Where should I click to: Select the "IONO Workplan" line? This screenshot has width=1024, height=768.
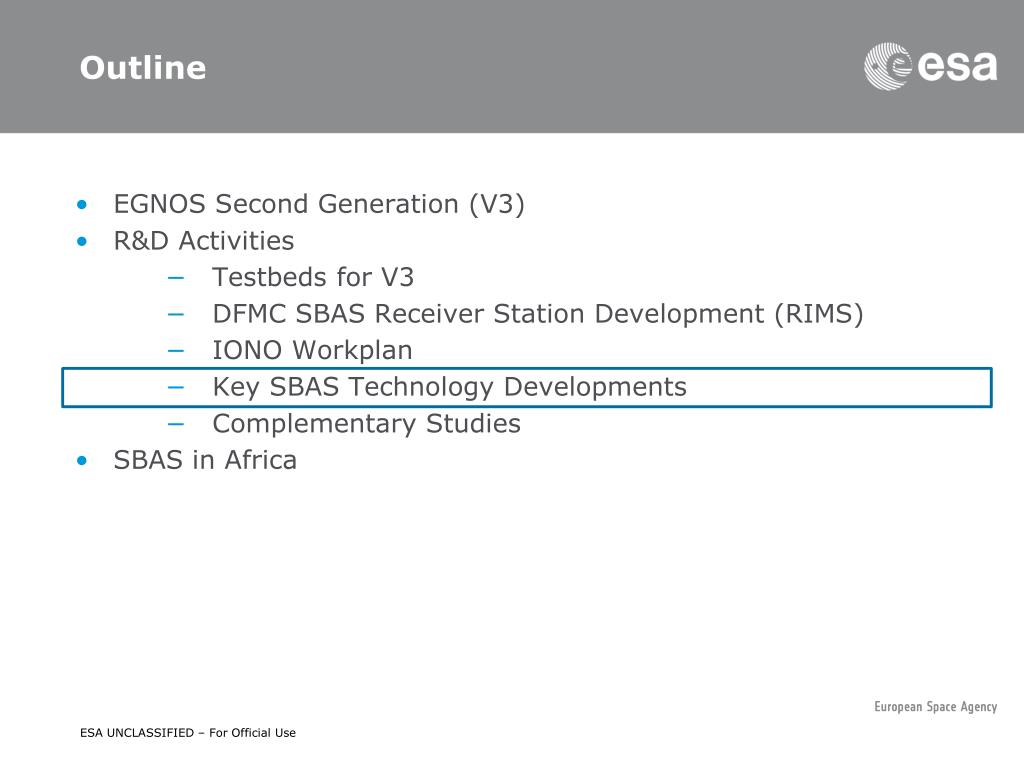coord(312,351)
